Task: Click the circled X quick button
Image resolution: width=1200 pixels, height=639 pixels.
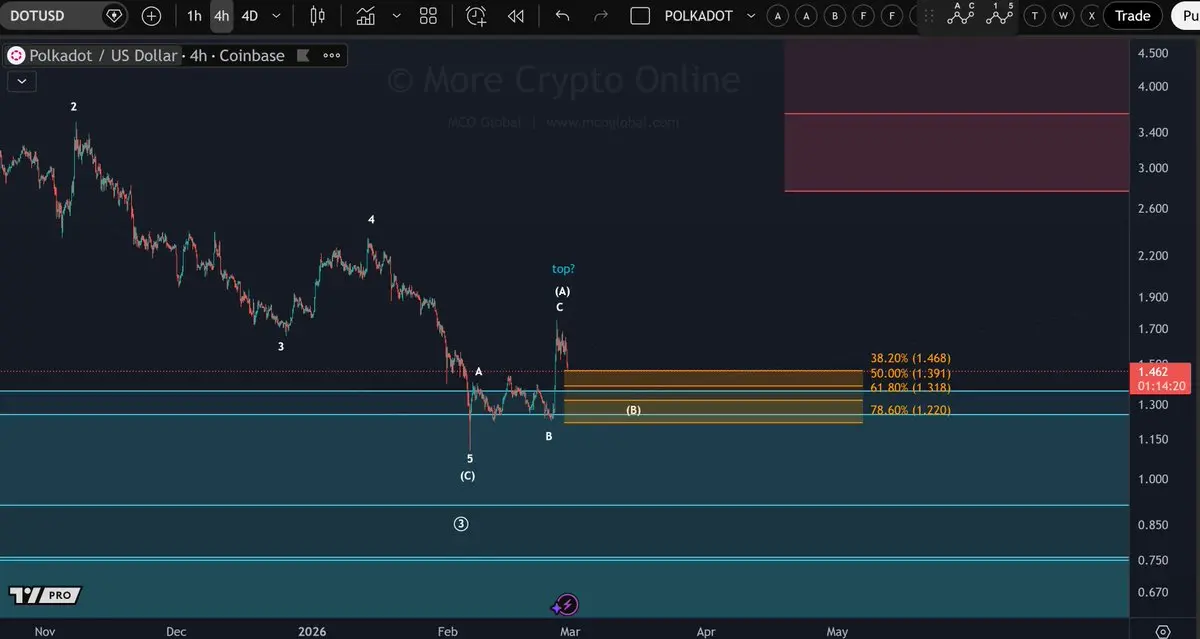Action: tap(1092, 16)
